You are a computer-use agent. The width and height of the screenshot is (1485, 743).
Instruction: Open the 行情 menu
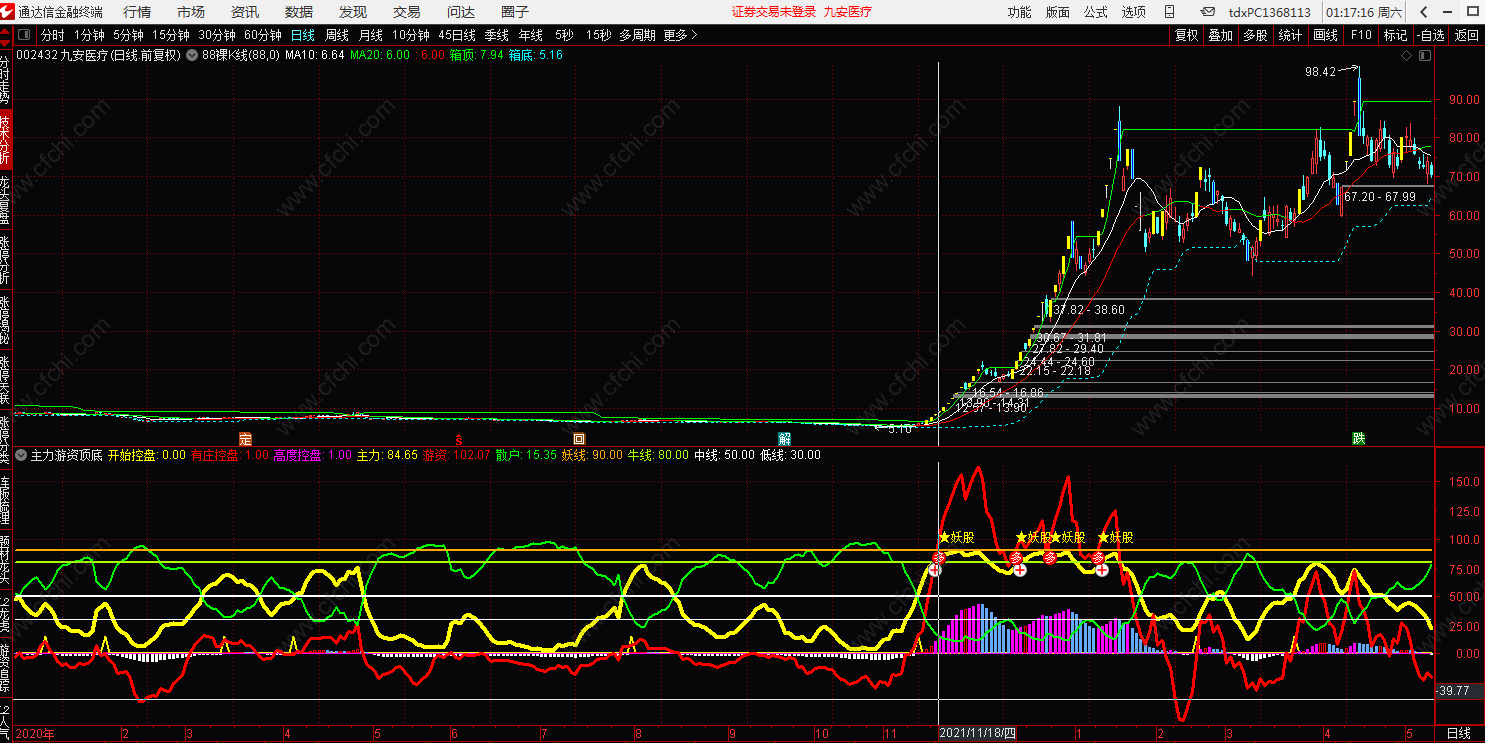pos(137,12)
